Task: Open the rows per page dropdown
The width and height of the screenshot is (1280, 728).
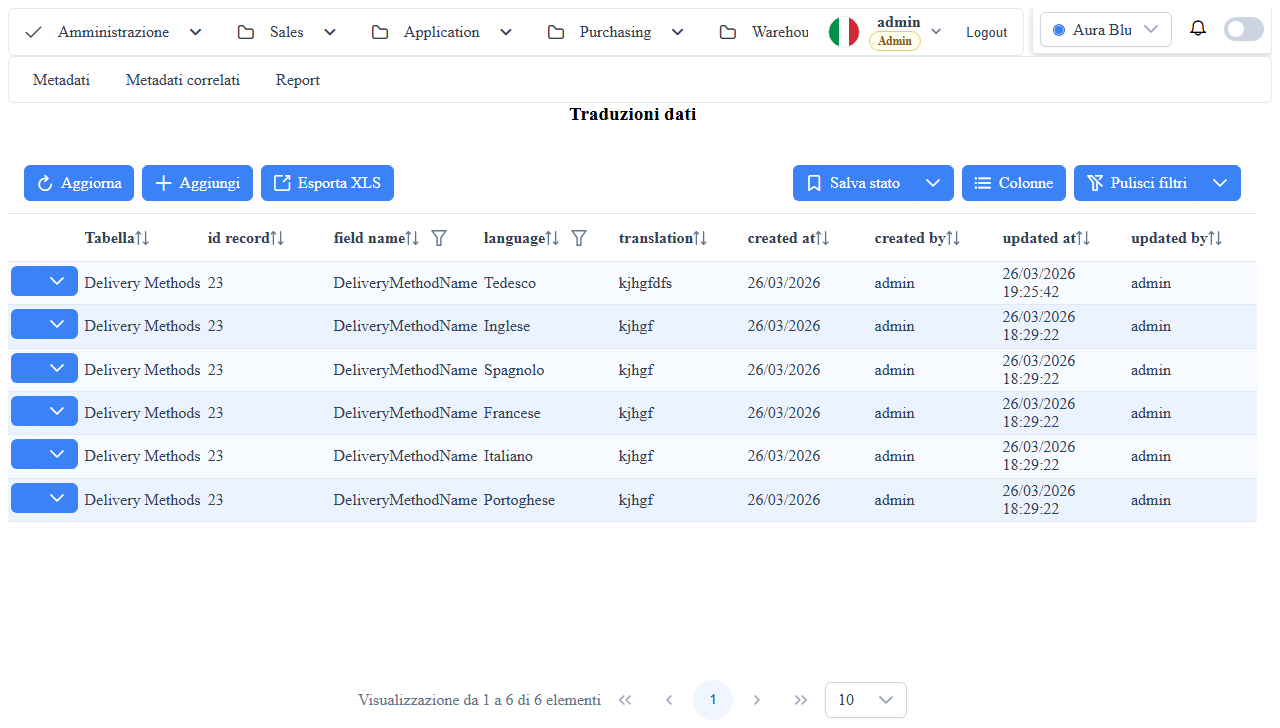Action: pos(866,700)
